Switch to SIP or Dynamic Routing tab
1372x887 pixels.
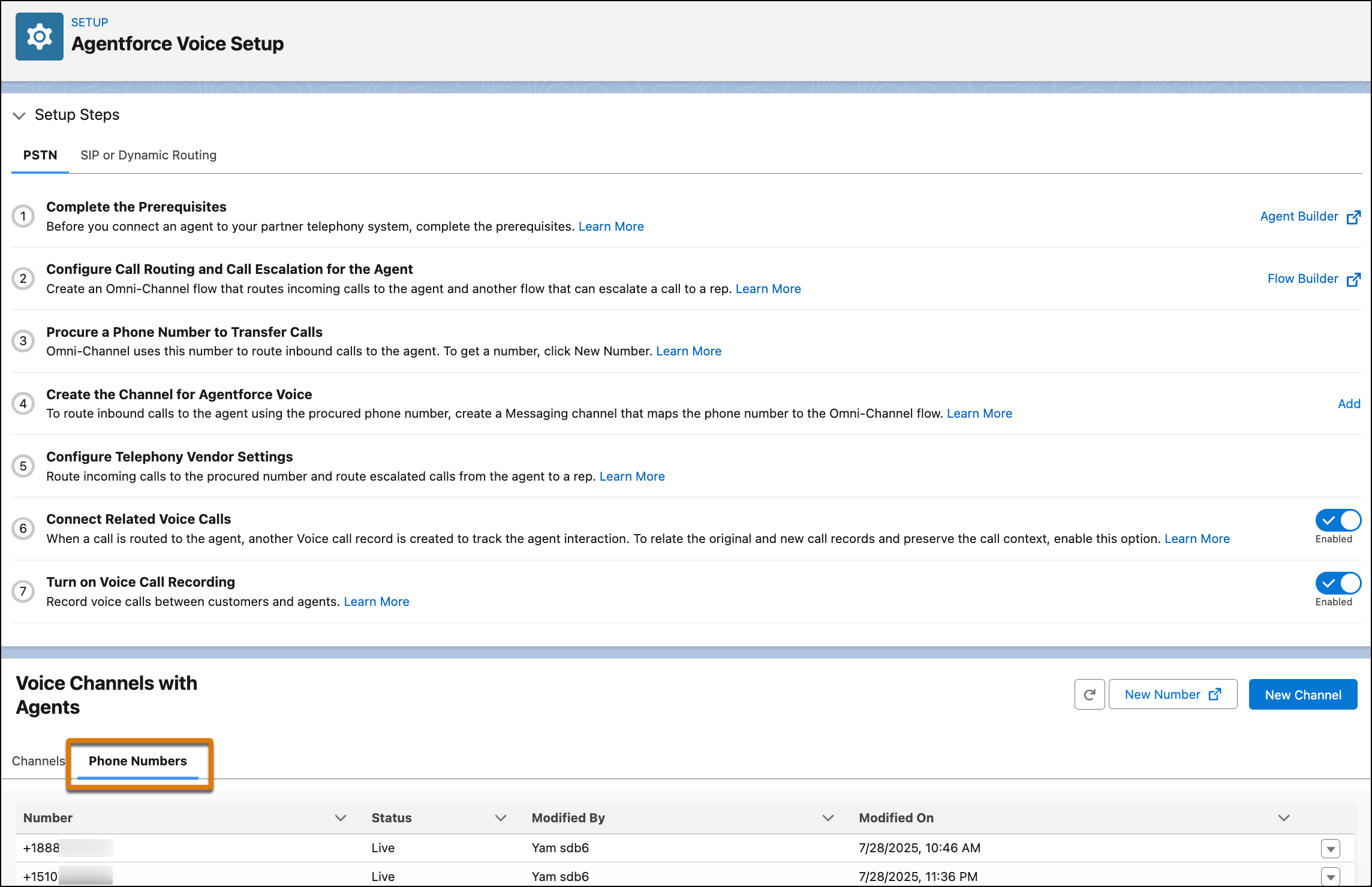pyautogui.click(x=149, y=155)
